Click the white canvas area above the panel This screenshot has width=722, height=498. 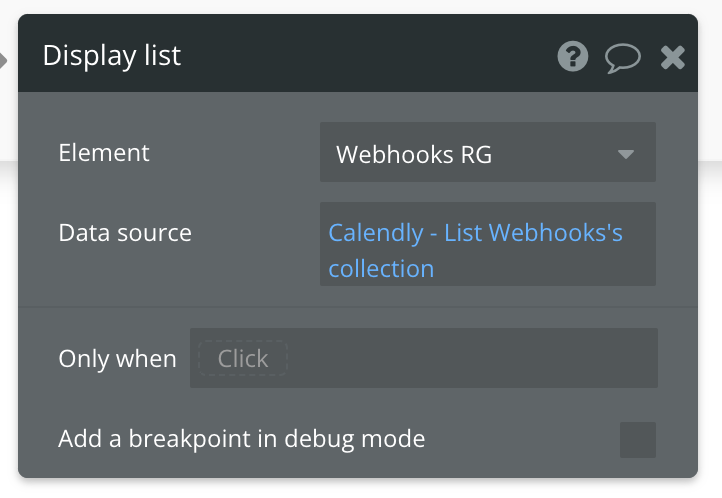click(361, 6)
